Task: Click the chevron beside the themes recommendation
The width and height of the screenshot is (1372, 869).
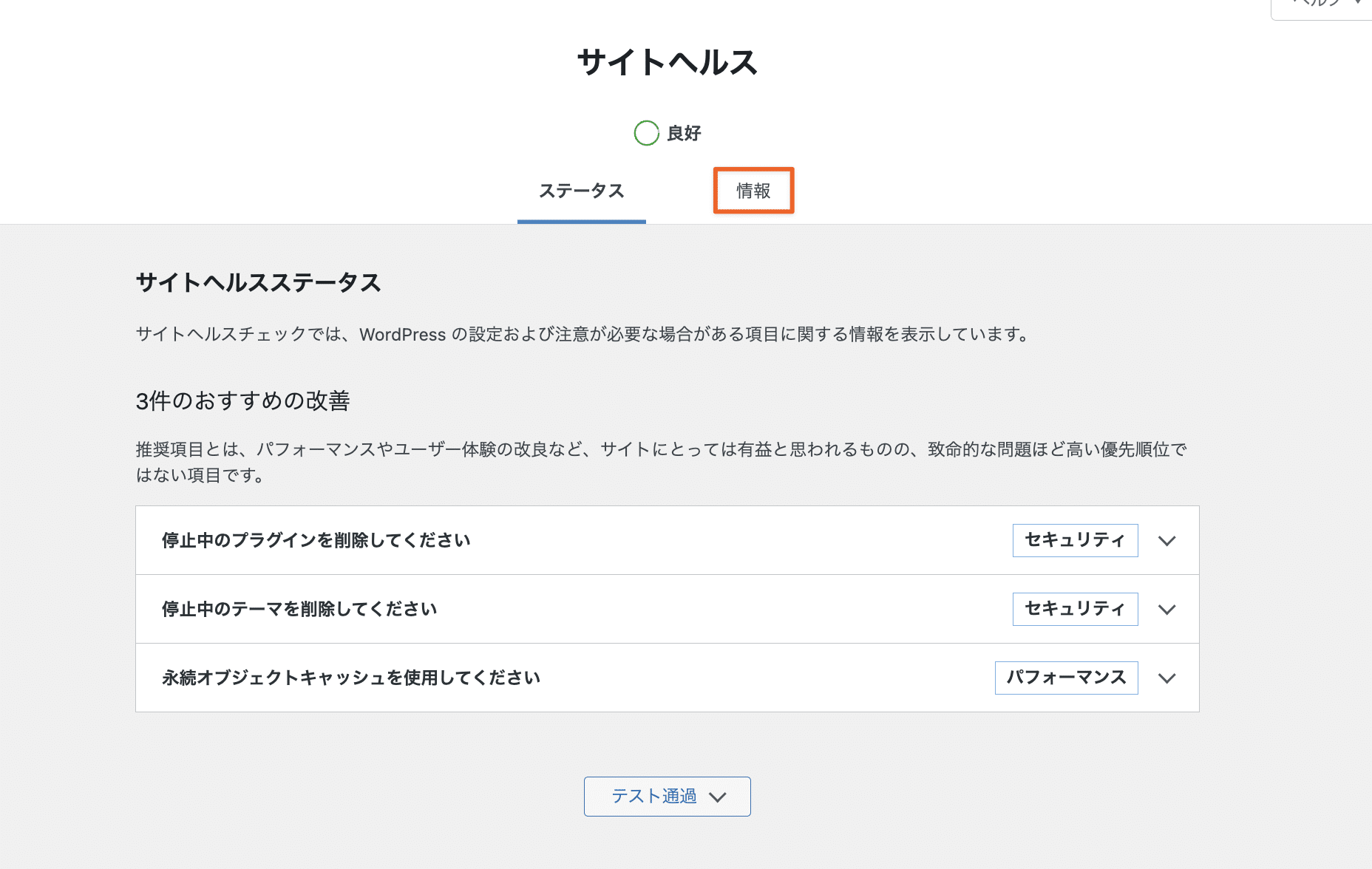Action: (x=1166, y=610)
